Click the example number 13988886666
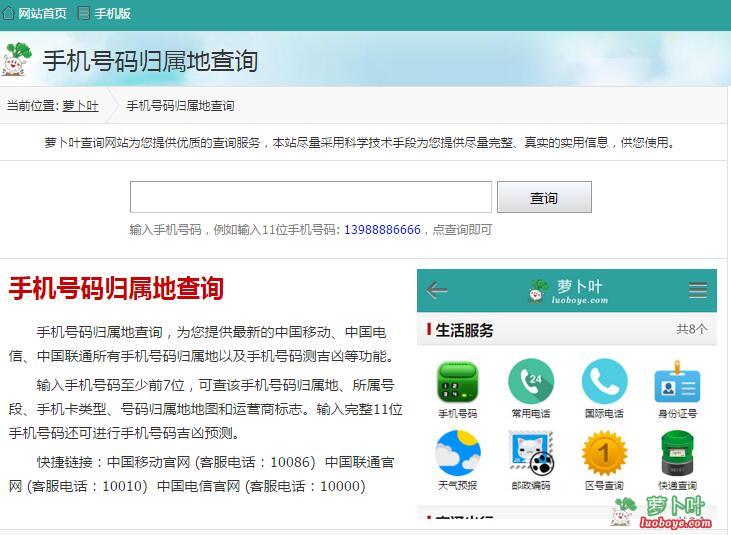This screenshot has height=535, width=731. (382, 230)
